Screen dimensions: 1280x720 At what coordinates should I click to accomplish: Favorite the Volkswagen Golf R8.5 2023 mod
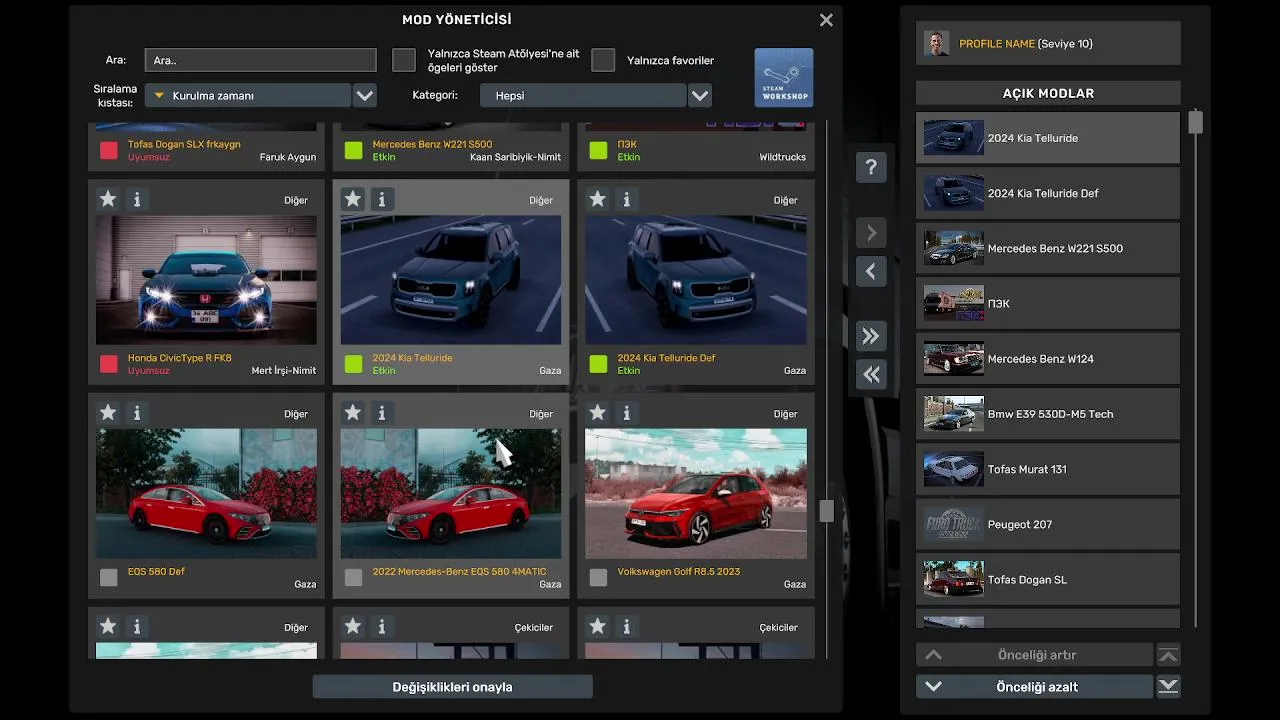click(598, 412)
